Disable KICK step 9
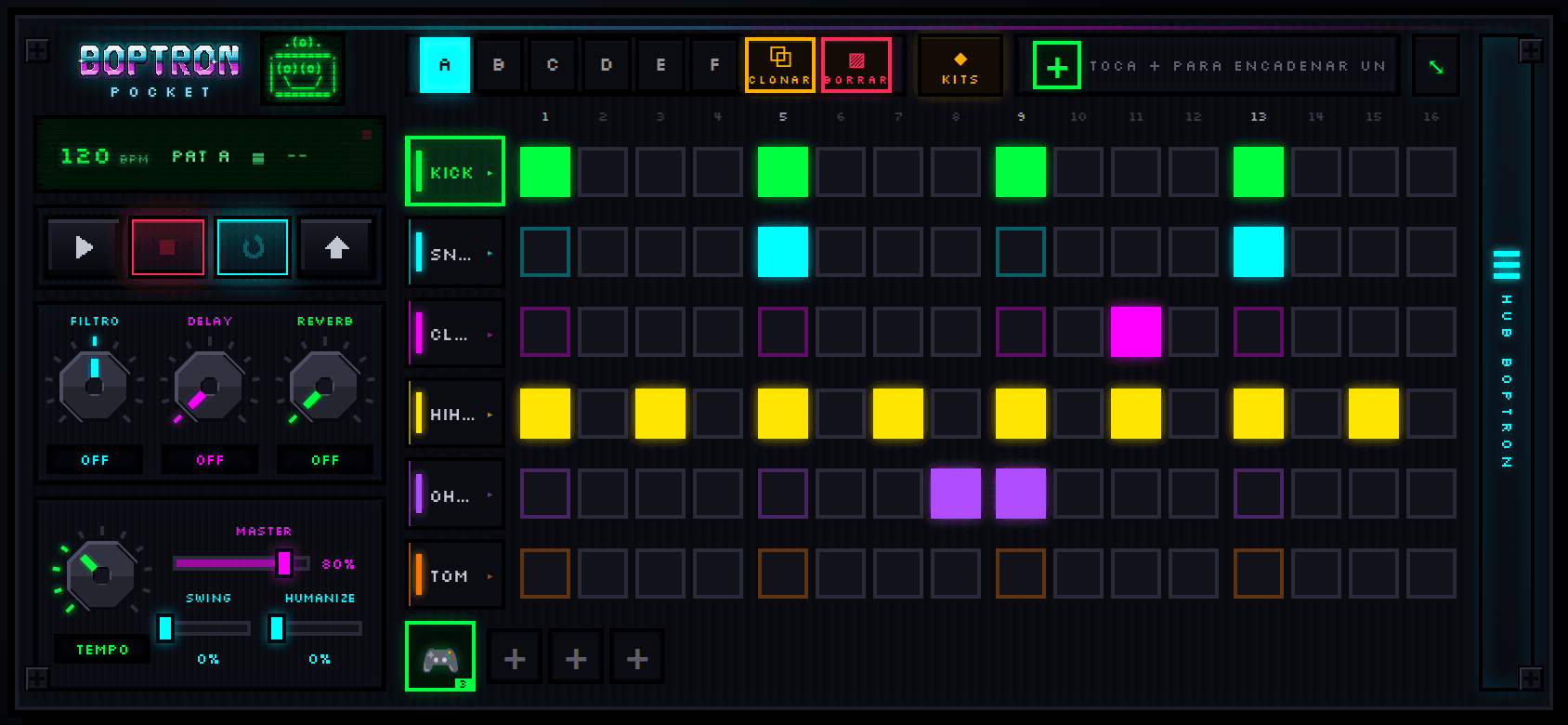1568x725 pixels. pyautogui.click(x=1021, y=172)
